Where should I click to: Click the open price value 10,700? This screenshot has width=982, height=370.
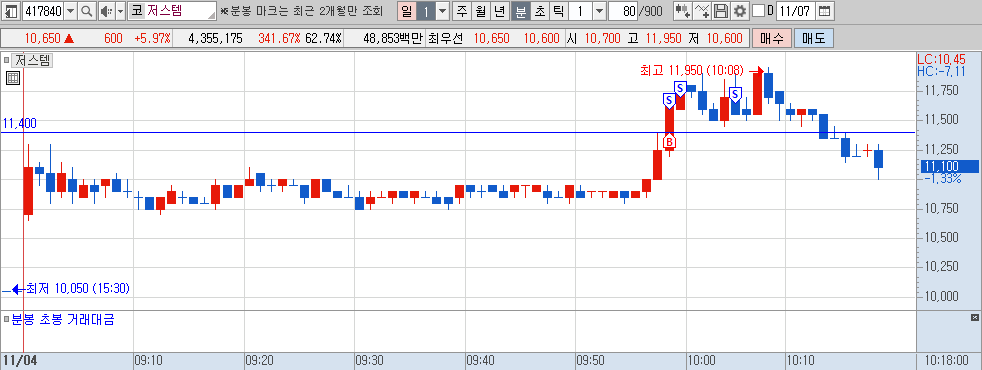[602, 39]
